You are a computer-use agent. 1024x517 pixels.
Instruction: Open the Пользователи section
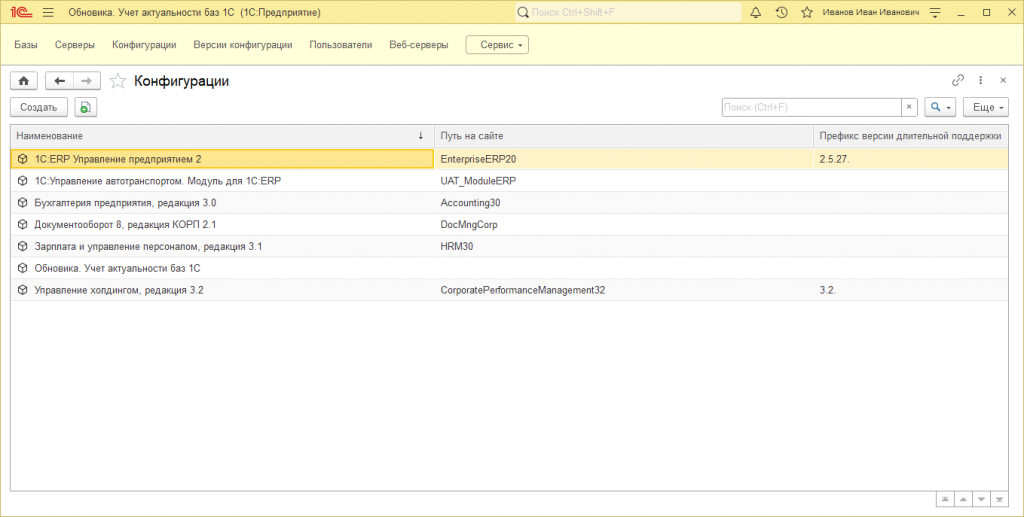tap(341, 45)
